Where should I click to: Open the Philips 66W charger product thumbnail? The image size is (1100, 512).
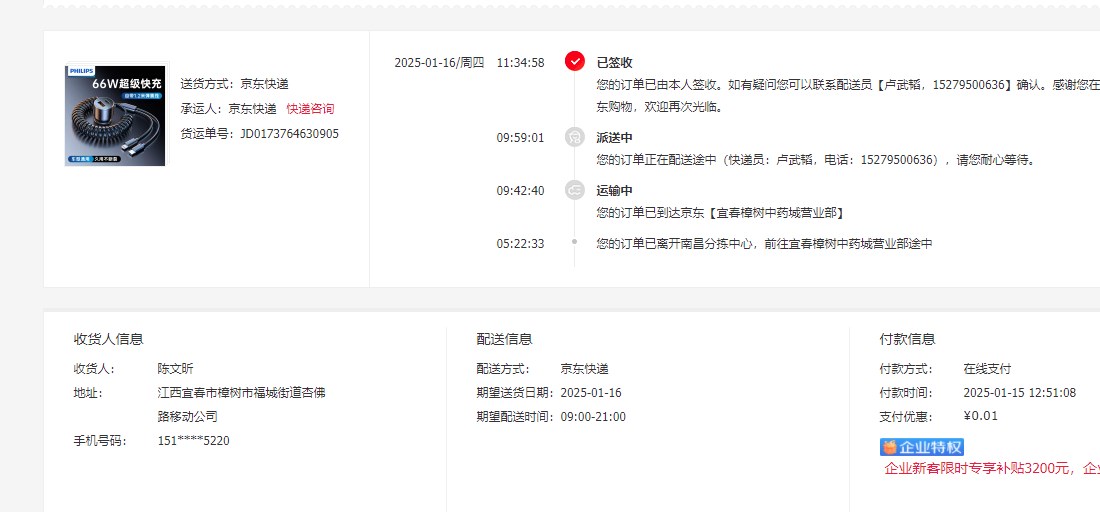[x=115, y=116]
